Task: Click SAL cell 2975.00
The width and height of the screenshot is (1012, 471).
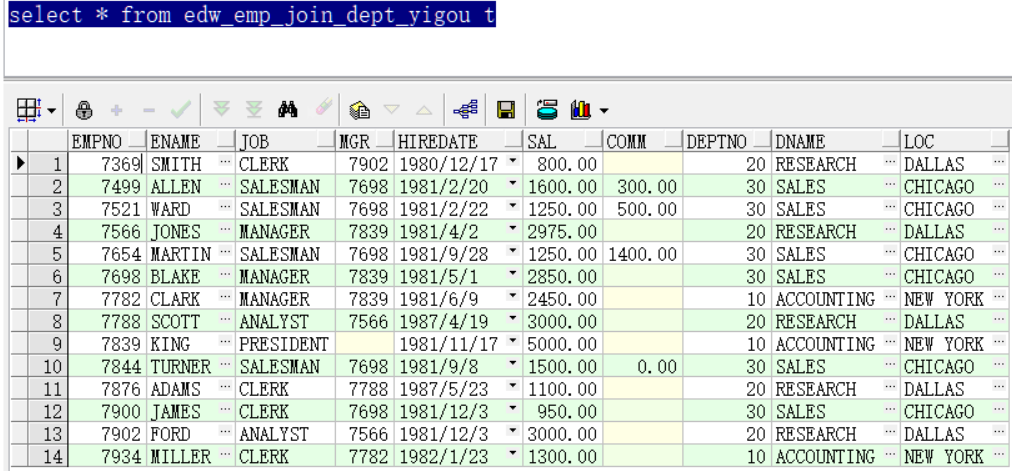Action: tap(563, 232)
